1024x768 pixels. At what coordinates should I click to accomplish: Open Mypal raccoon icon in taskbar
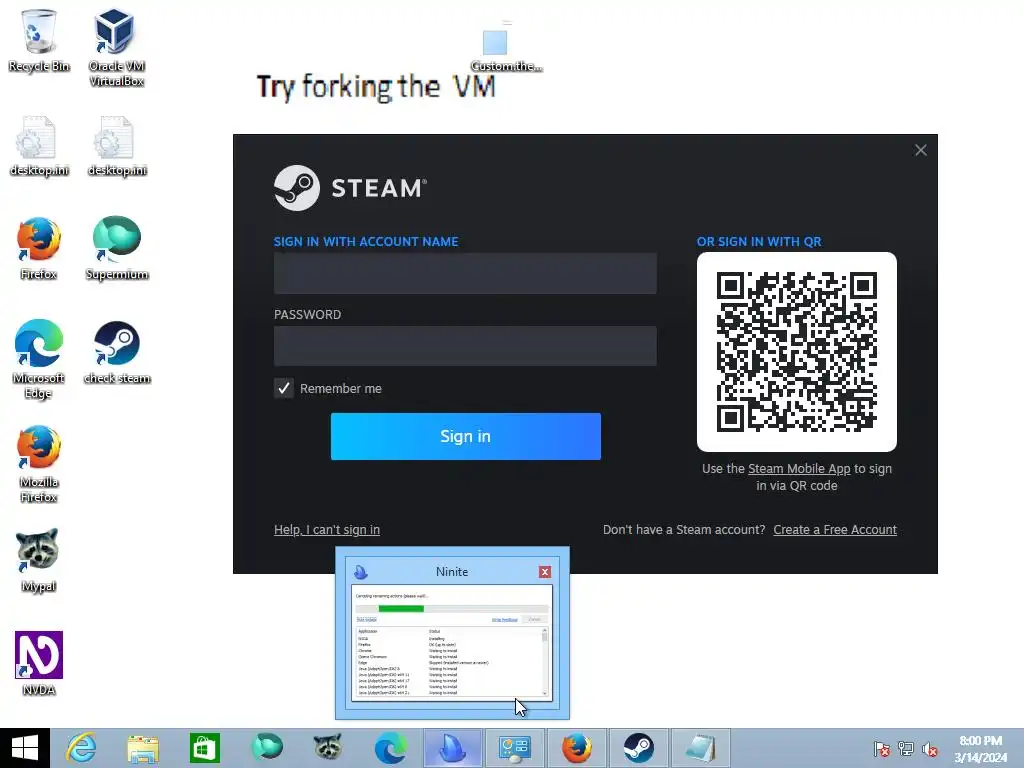[x=328, y=748]
